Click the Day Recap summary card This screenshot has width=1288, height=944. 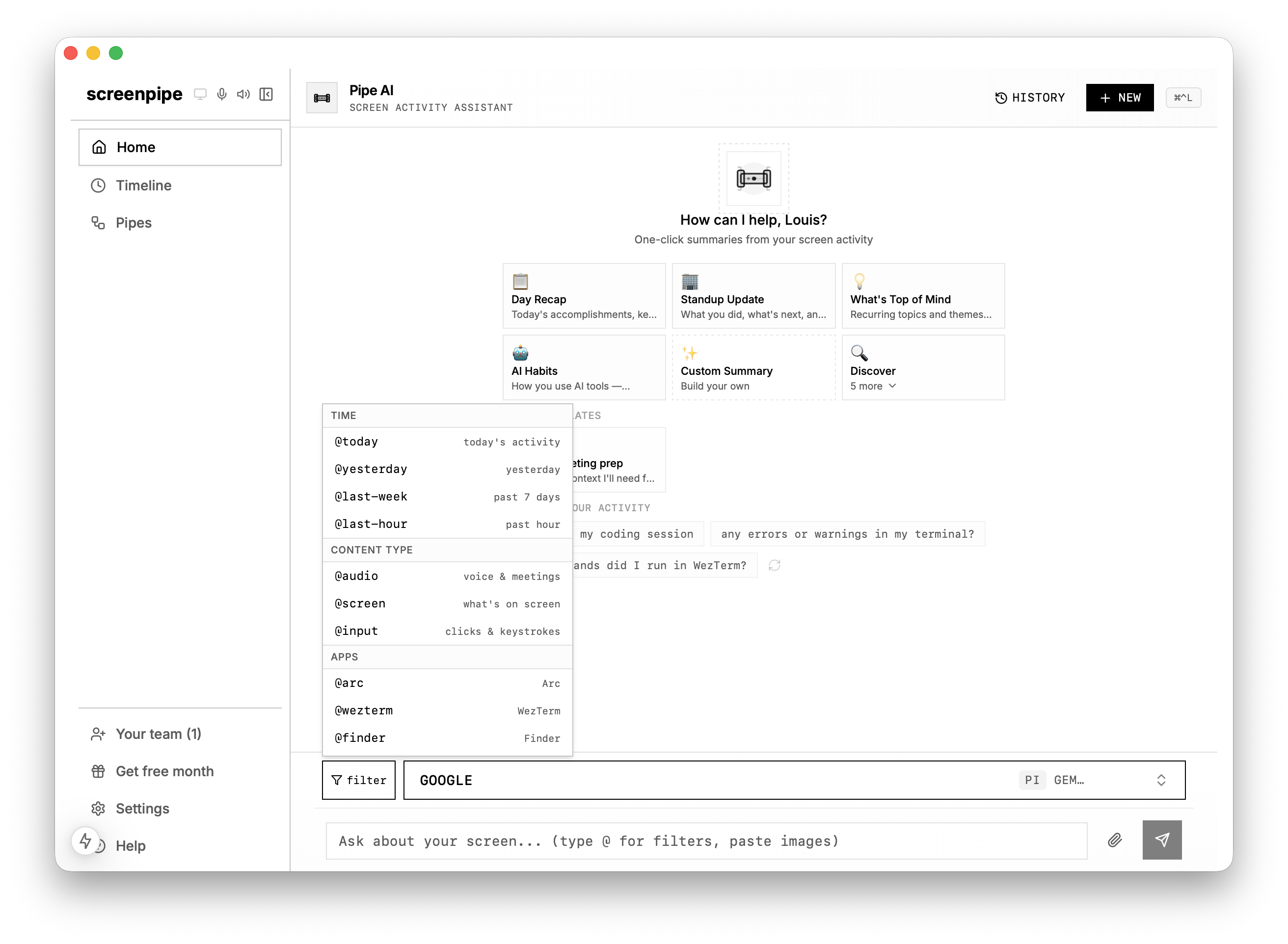(x=584, y=296)
